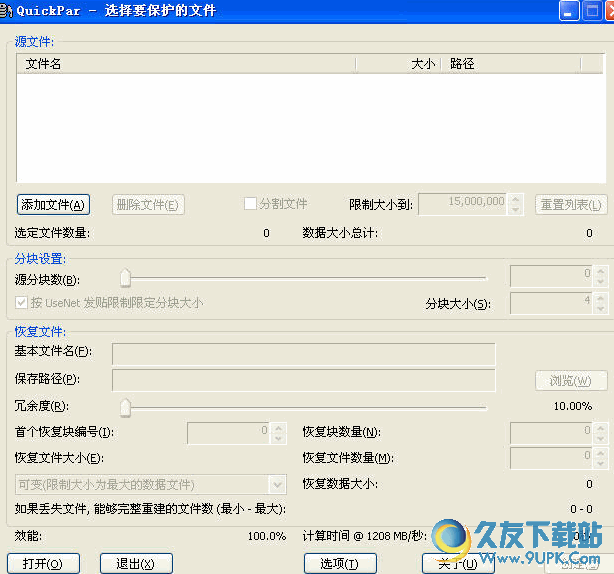Sort by the 路径 column header
614x574 pixels.
point(511,64)
